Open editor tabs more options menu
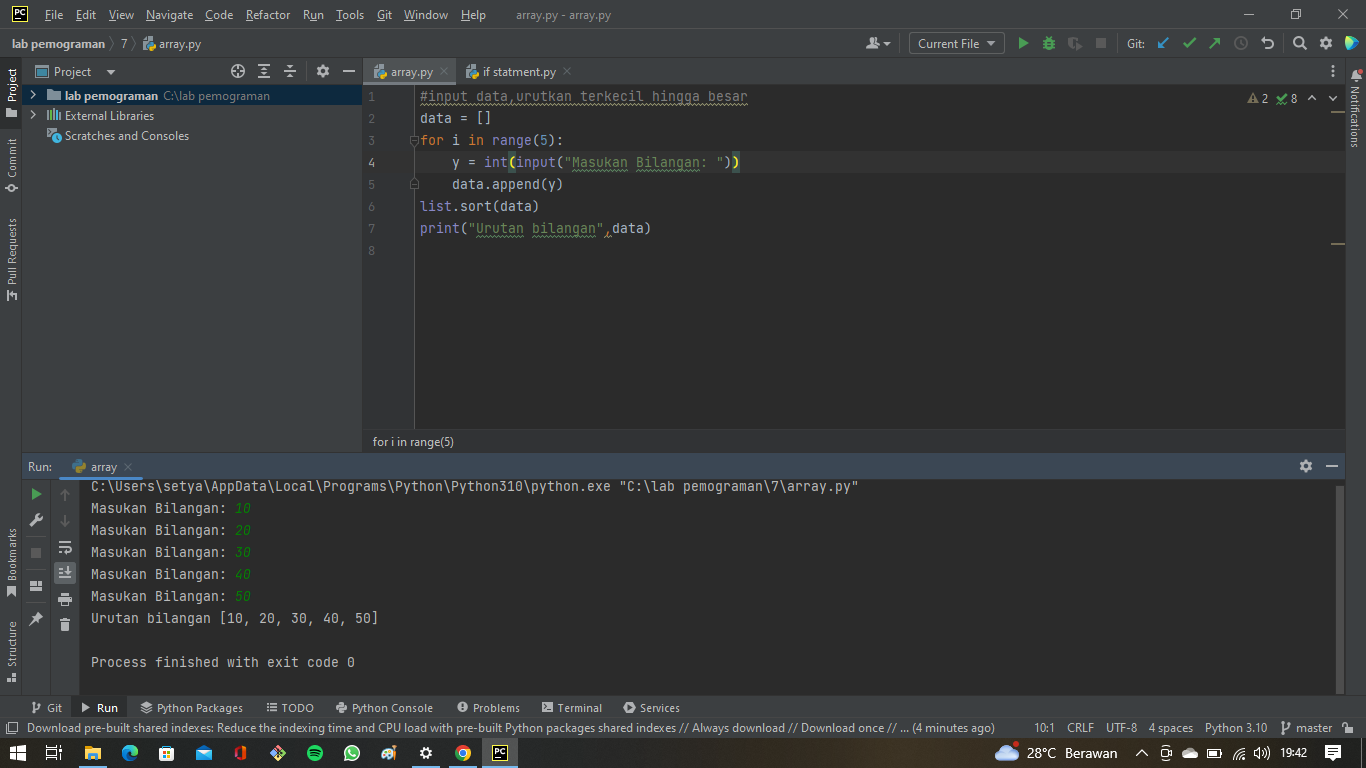 [x=1333, y=71]
